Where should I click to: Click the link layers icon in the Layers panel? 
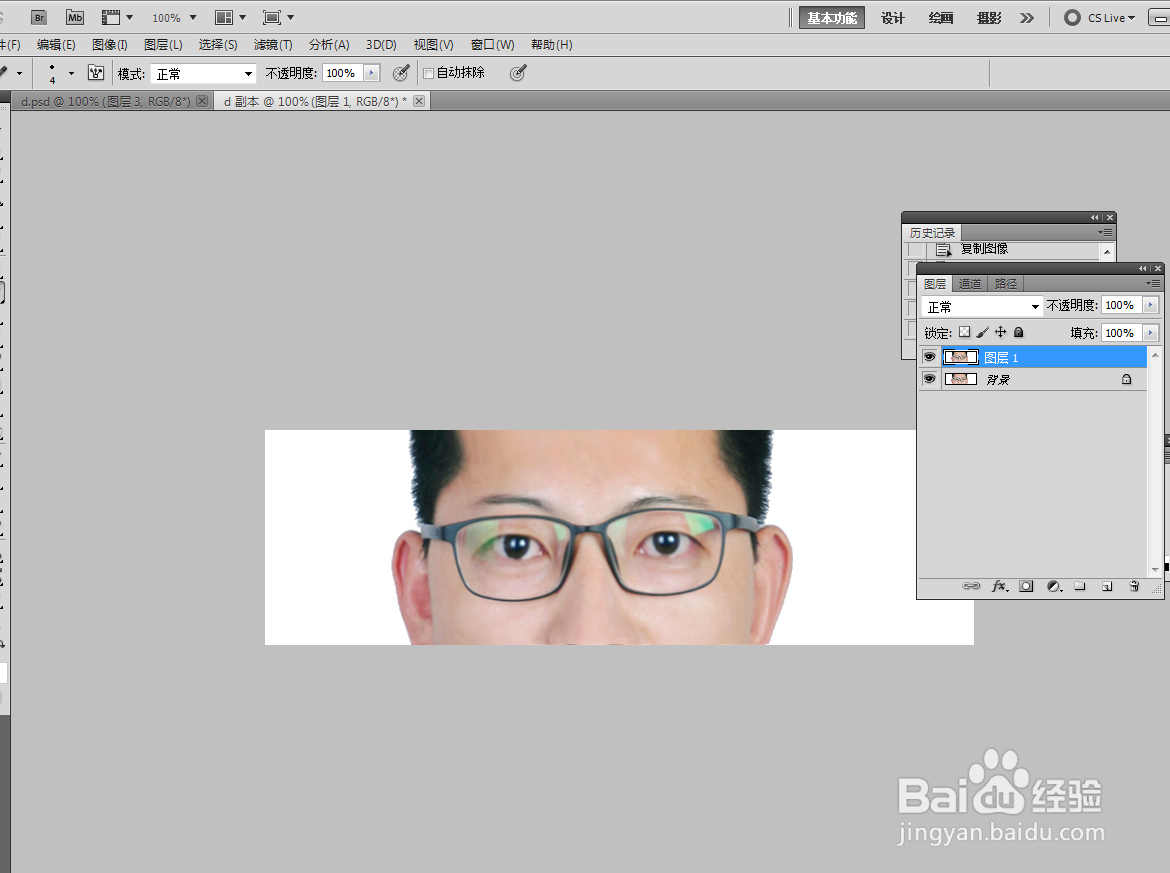pyautogui.click(x=971, y=586)
